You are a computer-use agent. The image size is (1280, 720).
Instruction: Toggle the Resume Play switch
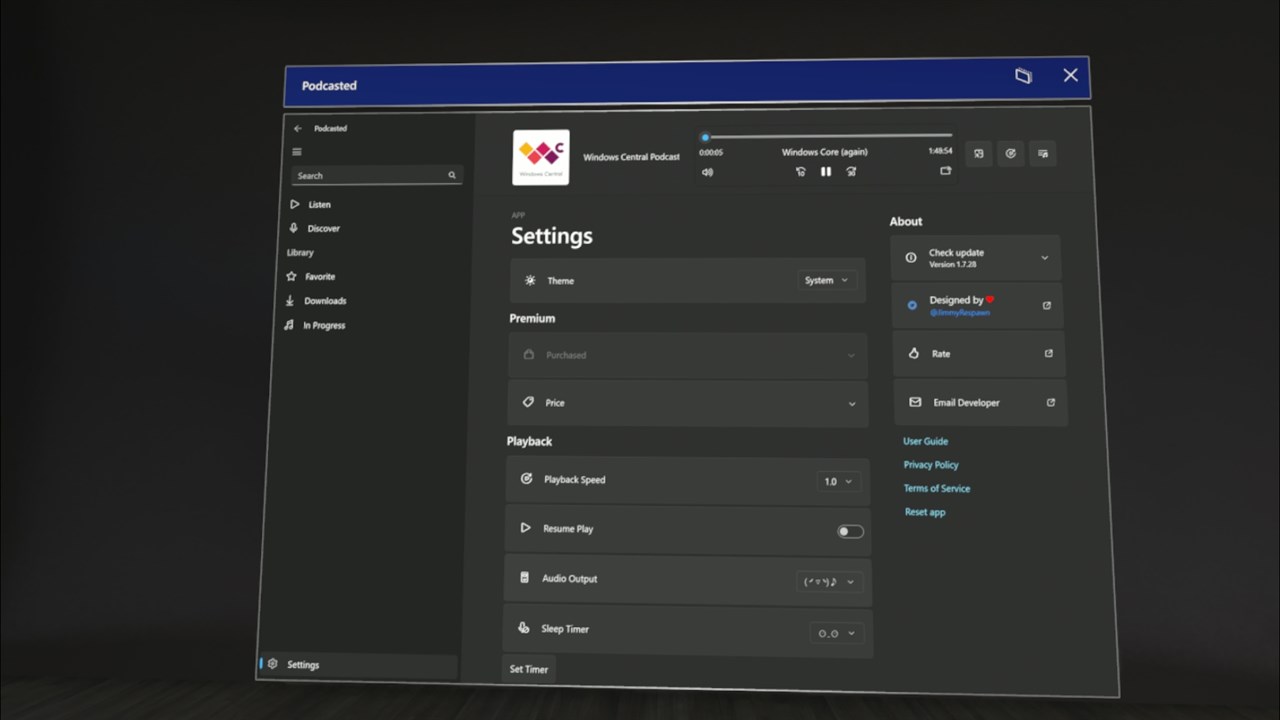850,531
